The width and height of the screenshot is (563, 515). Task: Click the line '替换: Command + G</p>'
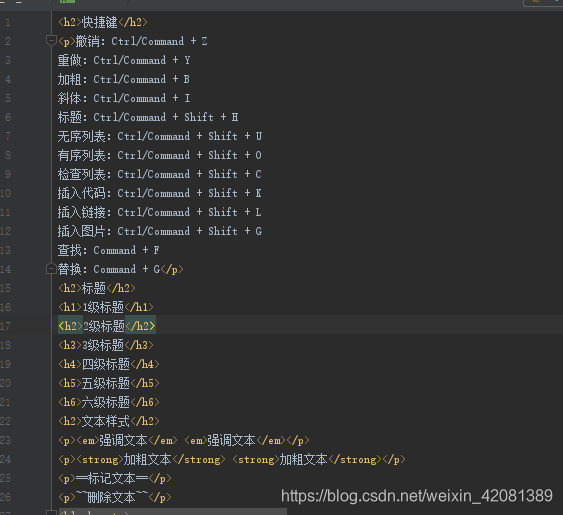tap(121, 269)
